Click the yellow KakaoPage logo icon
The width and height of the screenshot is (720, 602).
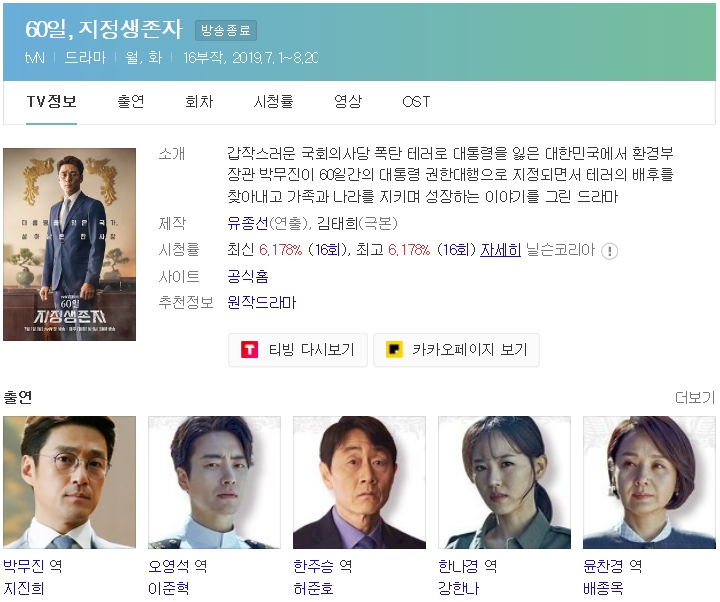point(394,349)
